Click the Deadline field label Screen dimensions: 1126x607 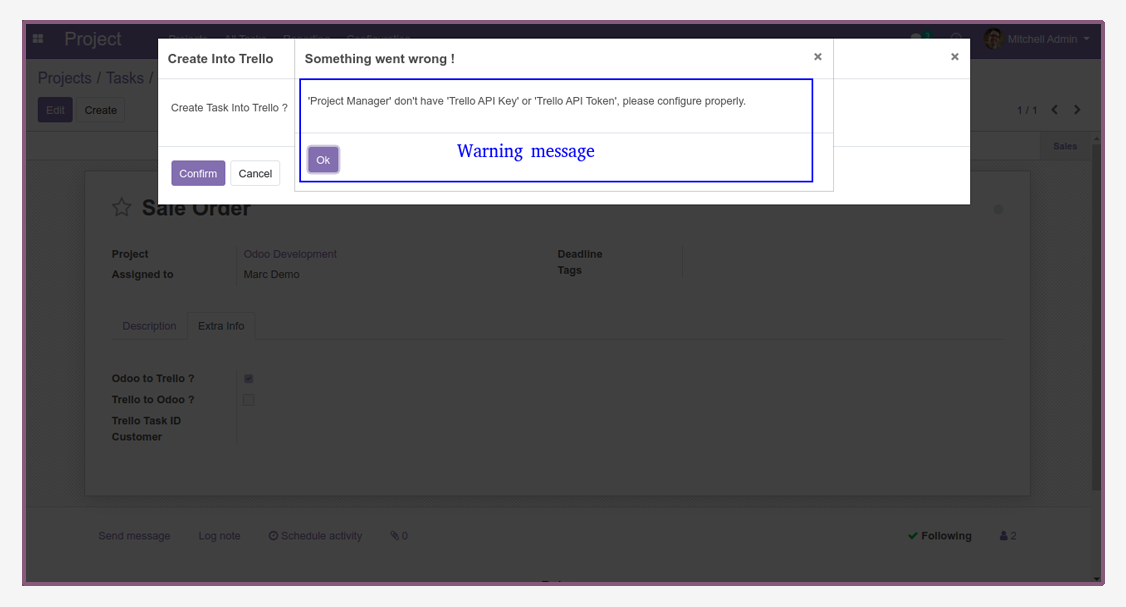coord(580,254)
